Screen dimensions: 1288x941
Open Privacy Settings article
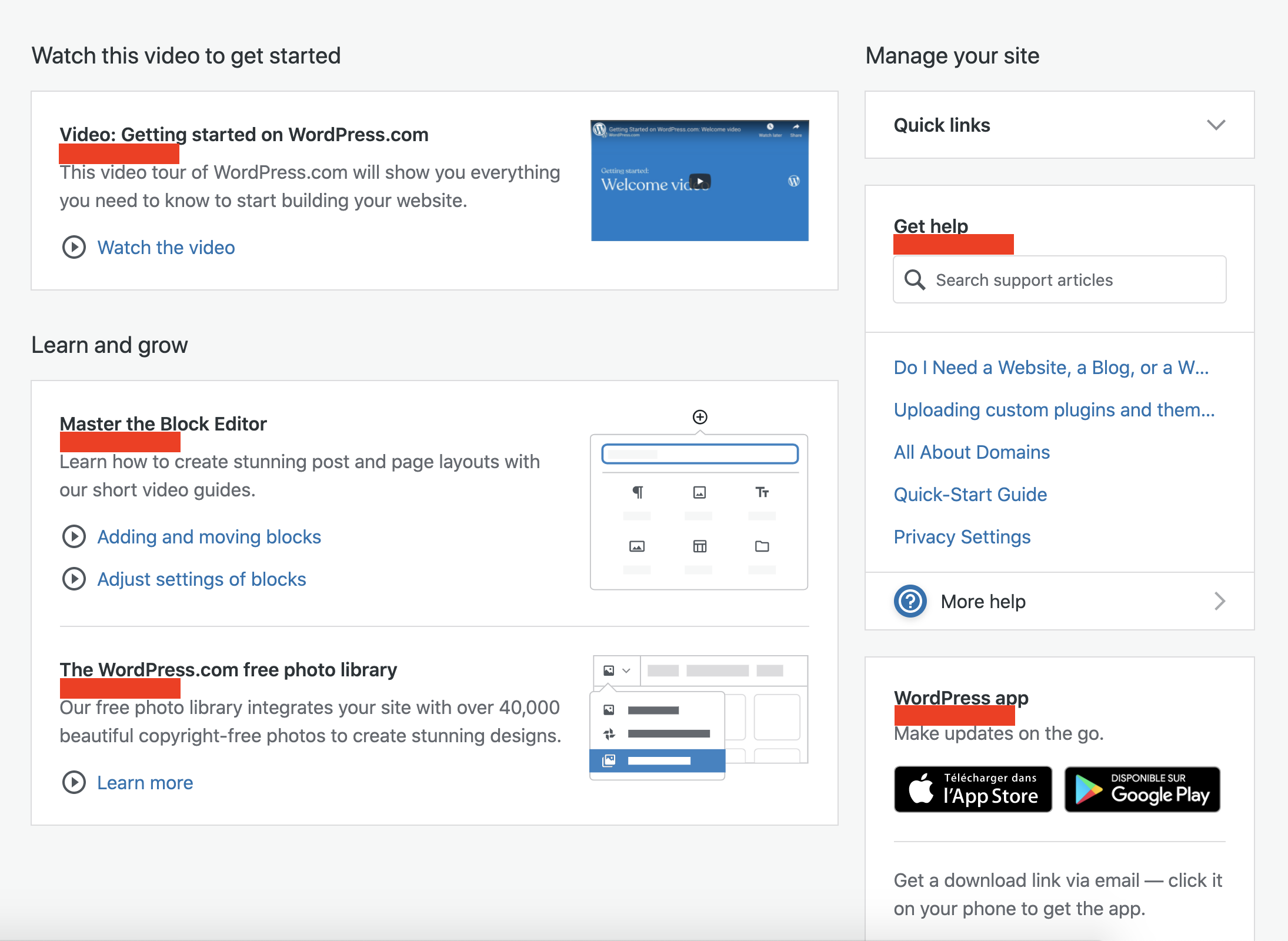coord(962,537)
